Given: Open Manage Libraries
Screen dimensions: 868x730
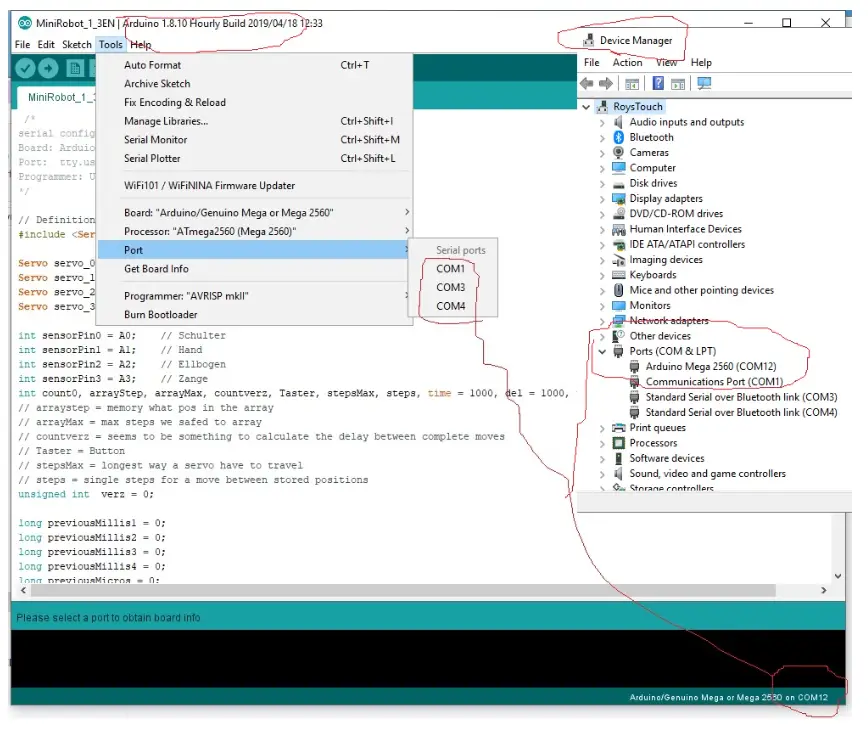Looking at the screenshot, I should click(255, 121).
